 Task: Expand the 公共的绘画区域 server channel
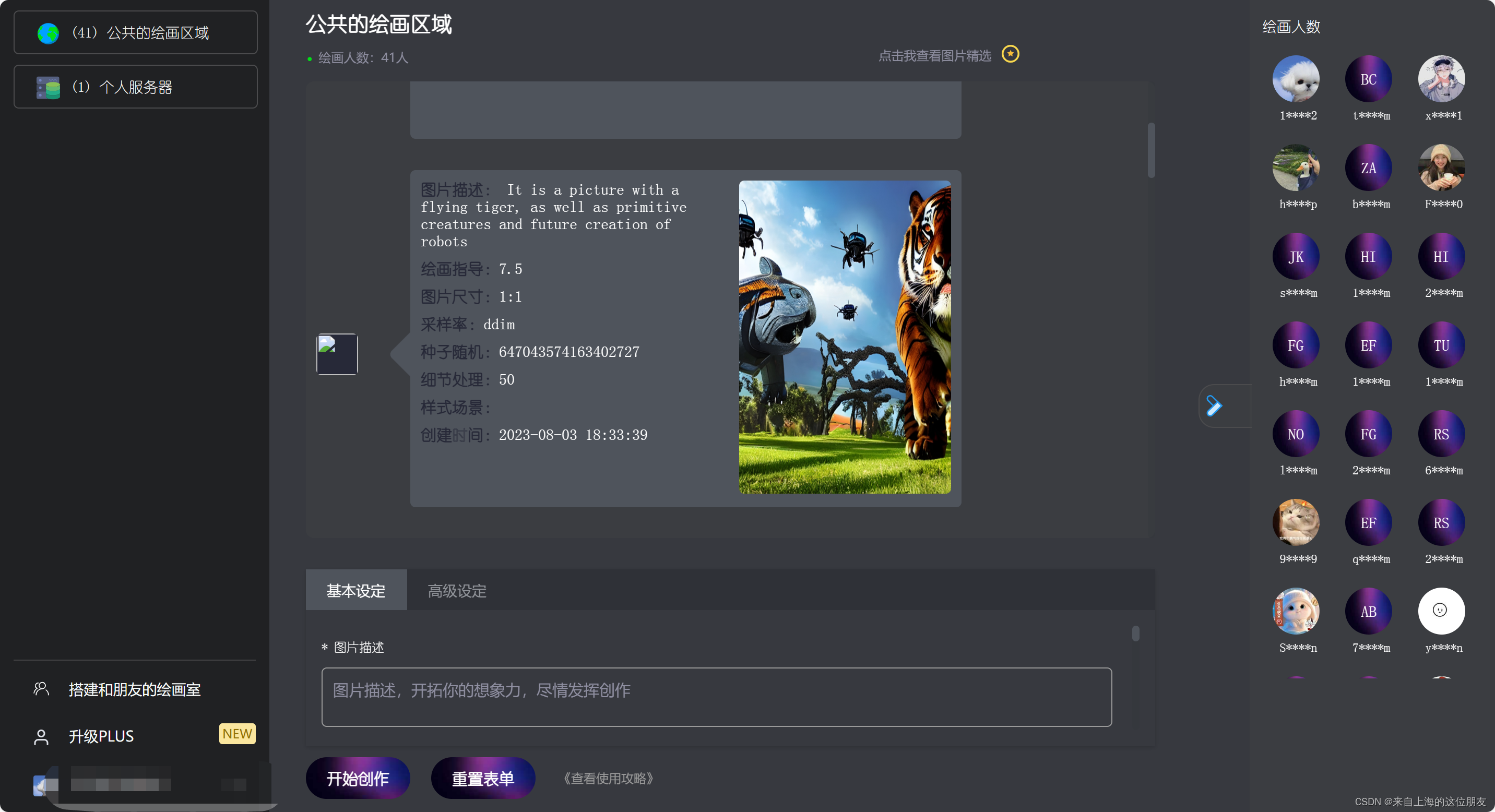pos(135,32)
